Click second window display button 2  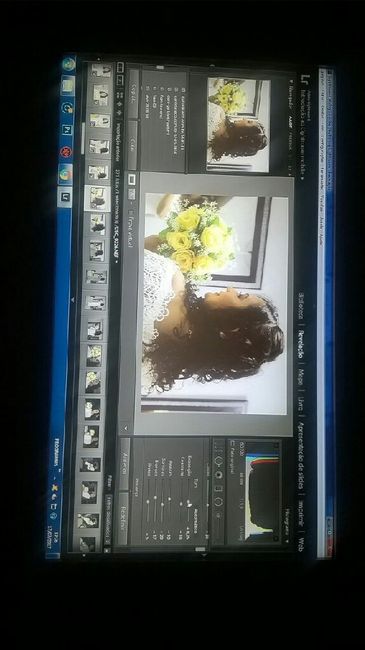pyautogui.click(x=120, y=80)
